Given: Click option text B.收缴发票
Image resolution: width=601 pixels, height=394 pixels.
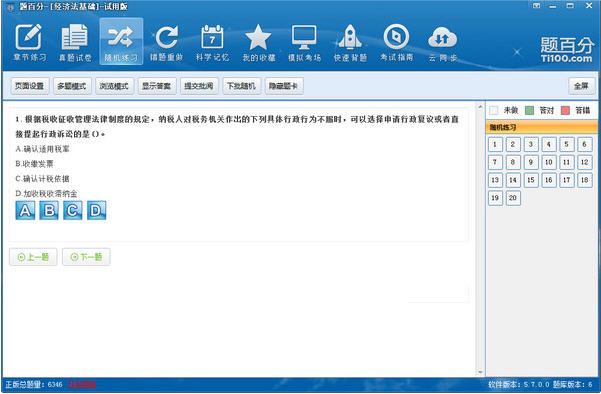Looking at the screenshot, I should (34, 164).
